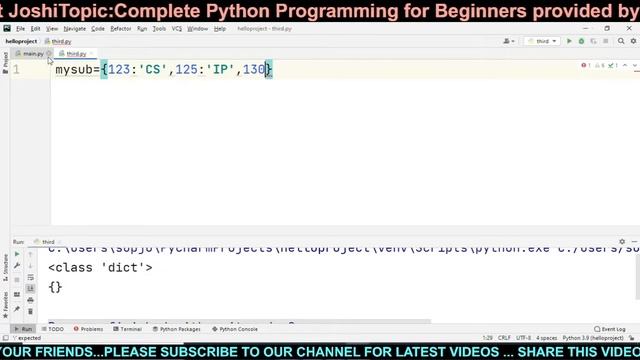Viewport: 640px width, 360px height.
Task: Go to previous highlighted error arrow
Action: tap(625, 65)
